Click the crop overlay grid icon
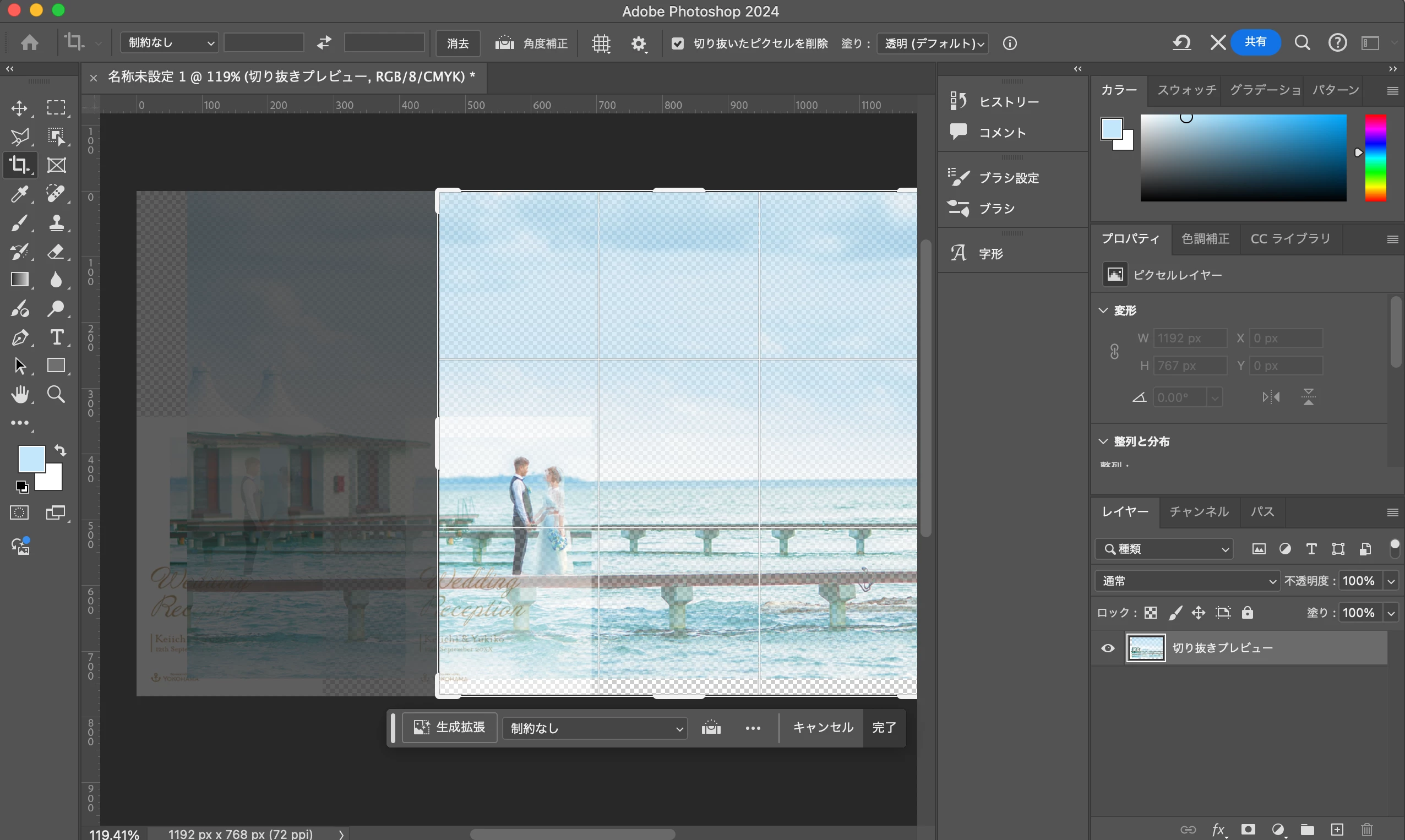This screenshot has height=840, width=1405. click(601, 43)
